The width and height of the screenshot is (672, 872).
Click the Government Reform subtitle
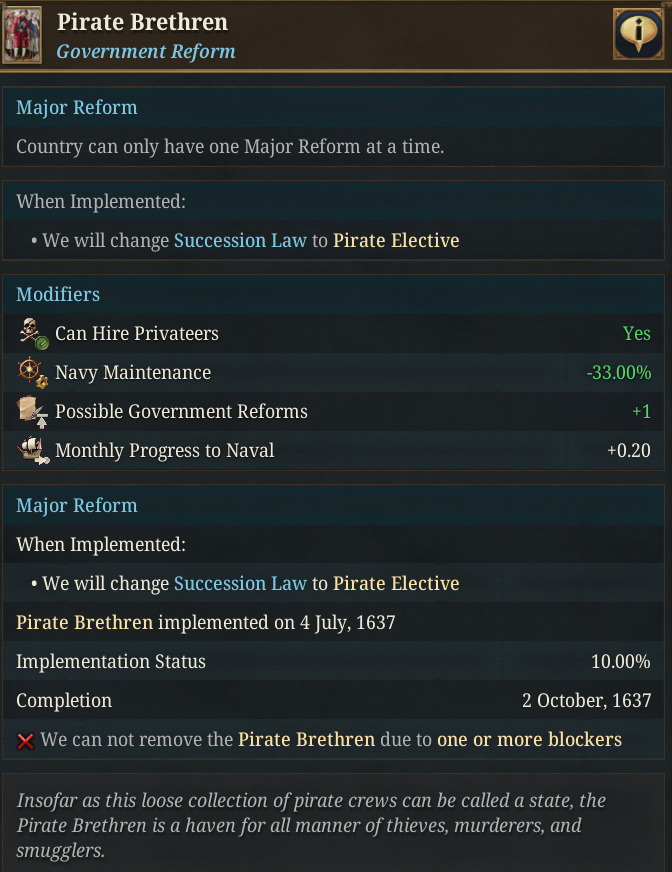pyautogui.click(x=146, y=51)
